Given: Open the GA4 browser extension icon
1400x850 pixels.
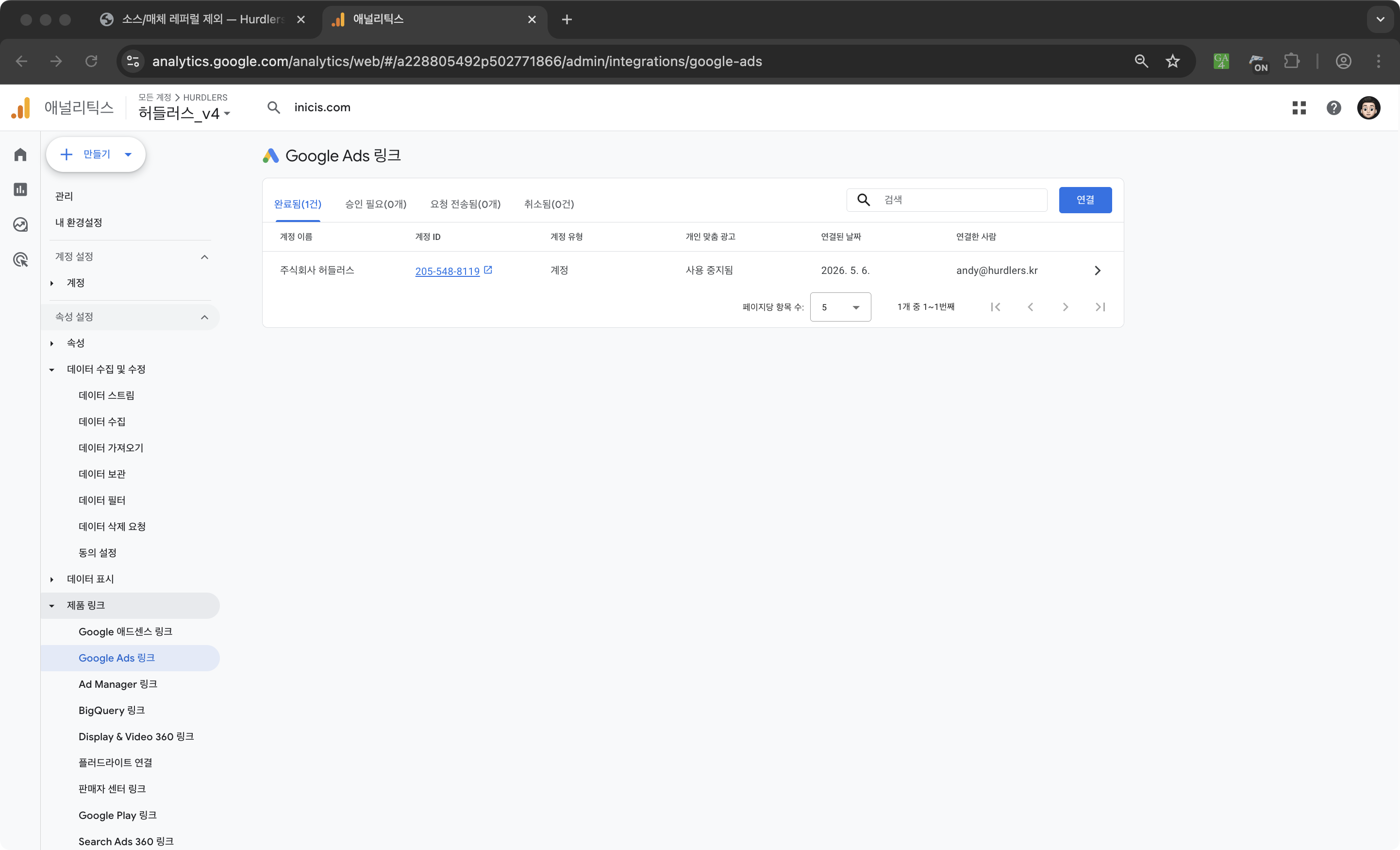Looking at the screenshot, I should coord(1221,61).
